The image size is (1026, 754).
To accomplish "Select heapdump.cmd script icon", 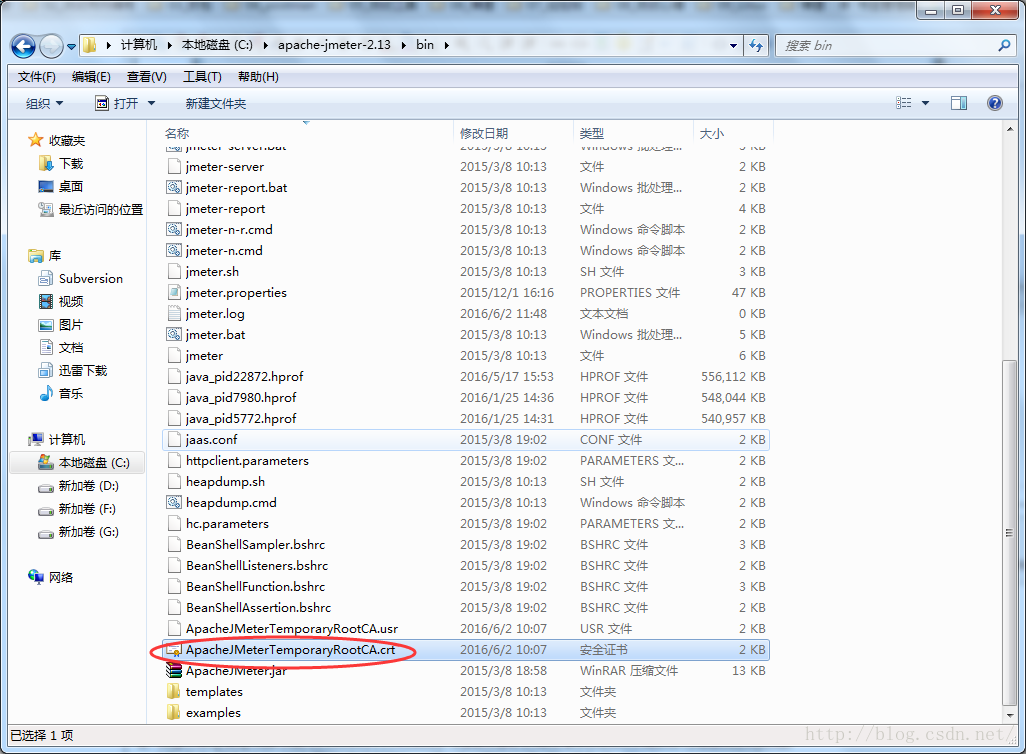I will pyautogui.click(x=173, y=503).
